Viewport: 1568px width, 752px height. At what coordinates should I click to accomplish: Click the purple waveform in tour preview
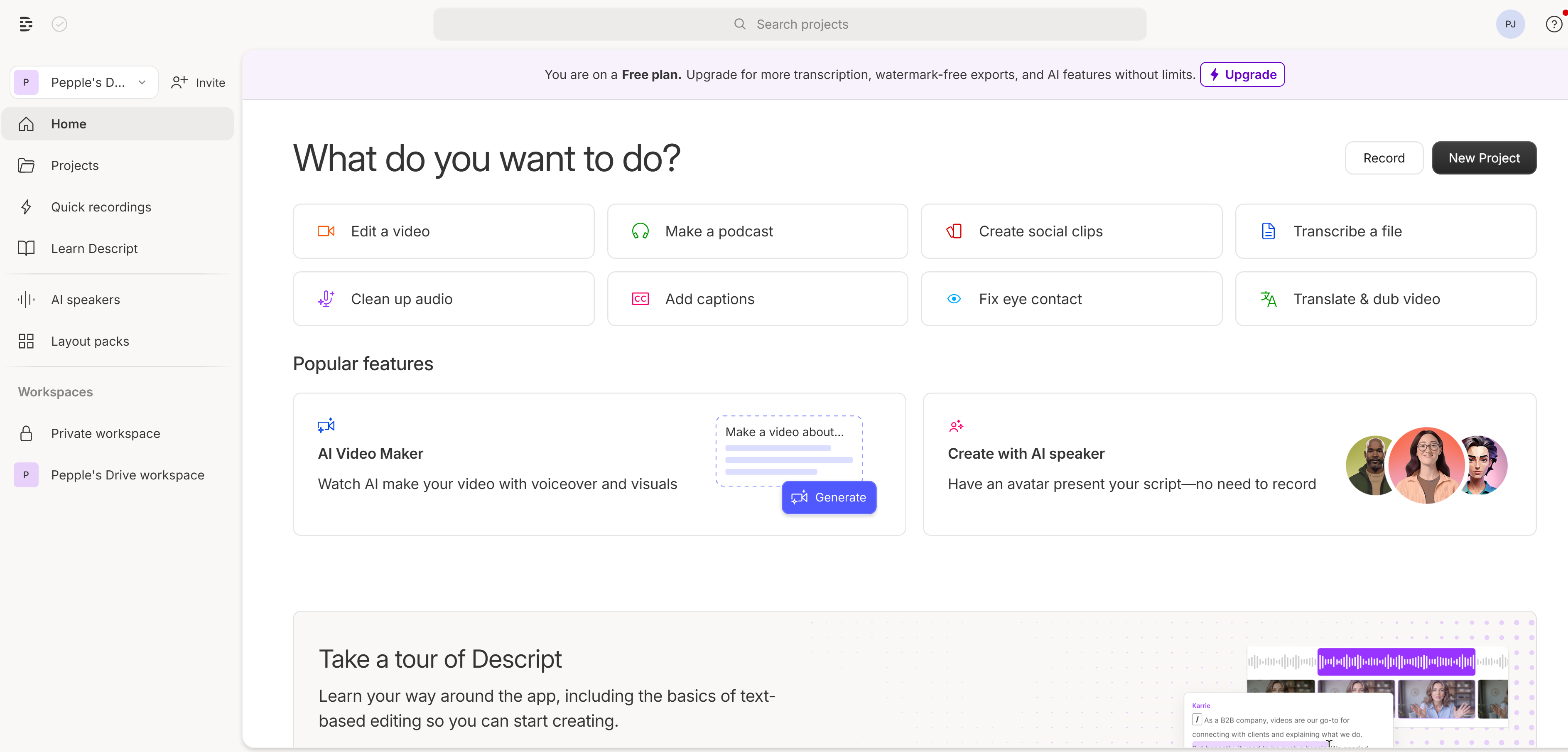[x=1396, y=661]
